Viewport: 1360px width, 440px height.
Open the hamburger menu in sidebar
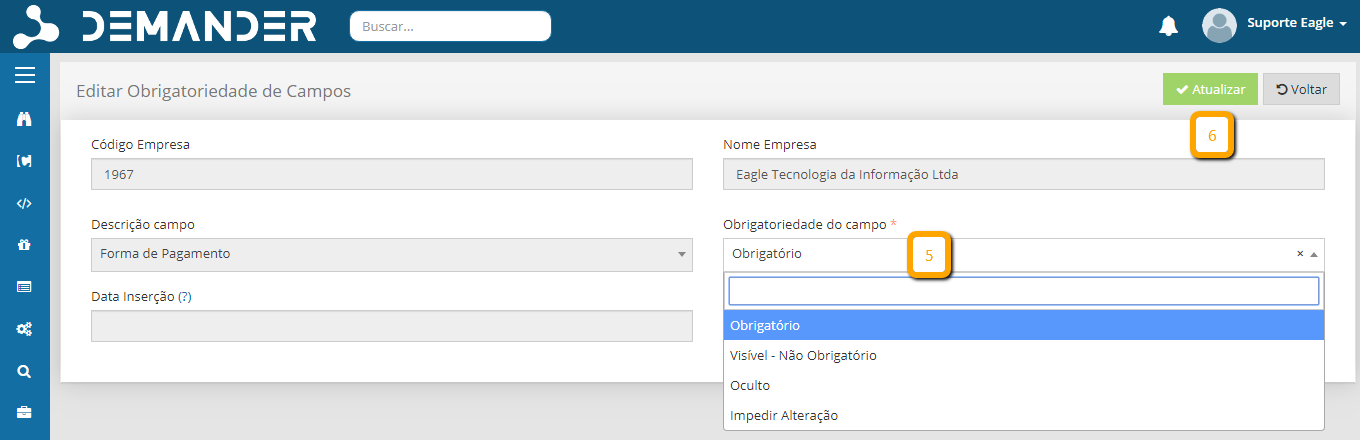(x=25, y=76)
